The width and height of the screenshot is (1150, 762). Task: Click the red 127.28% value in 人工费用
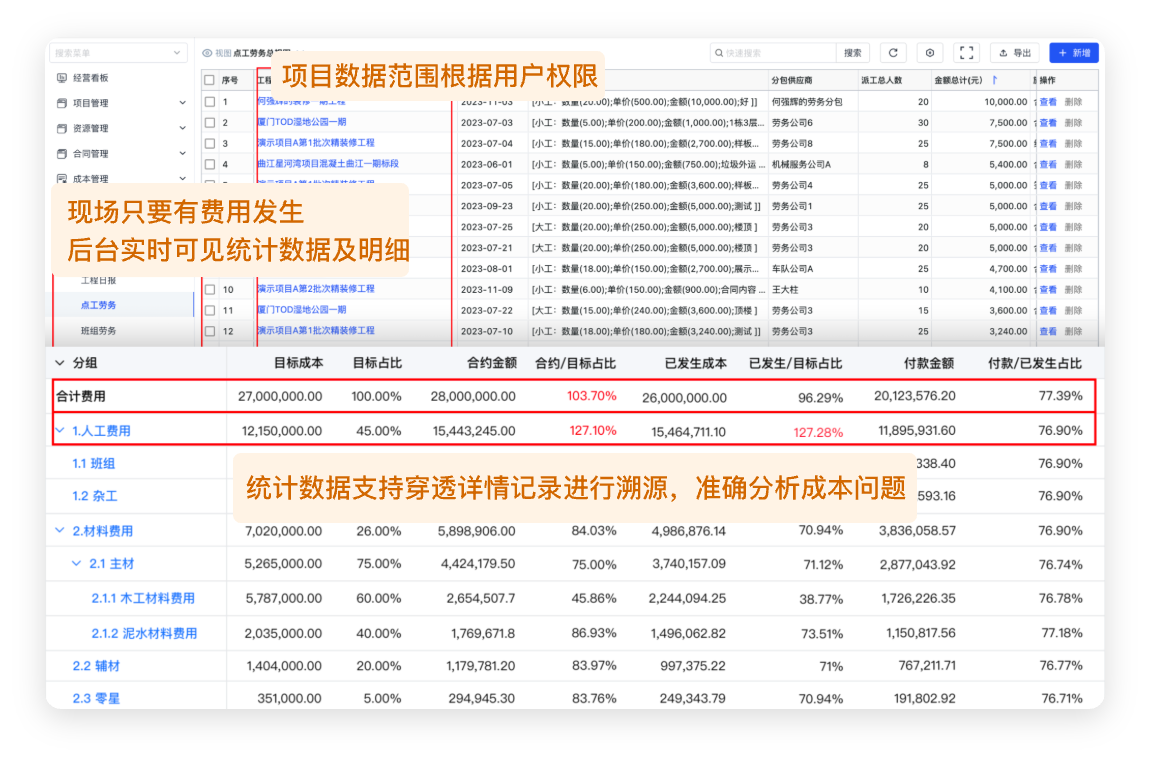click(818, 432)
